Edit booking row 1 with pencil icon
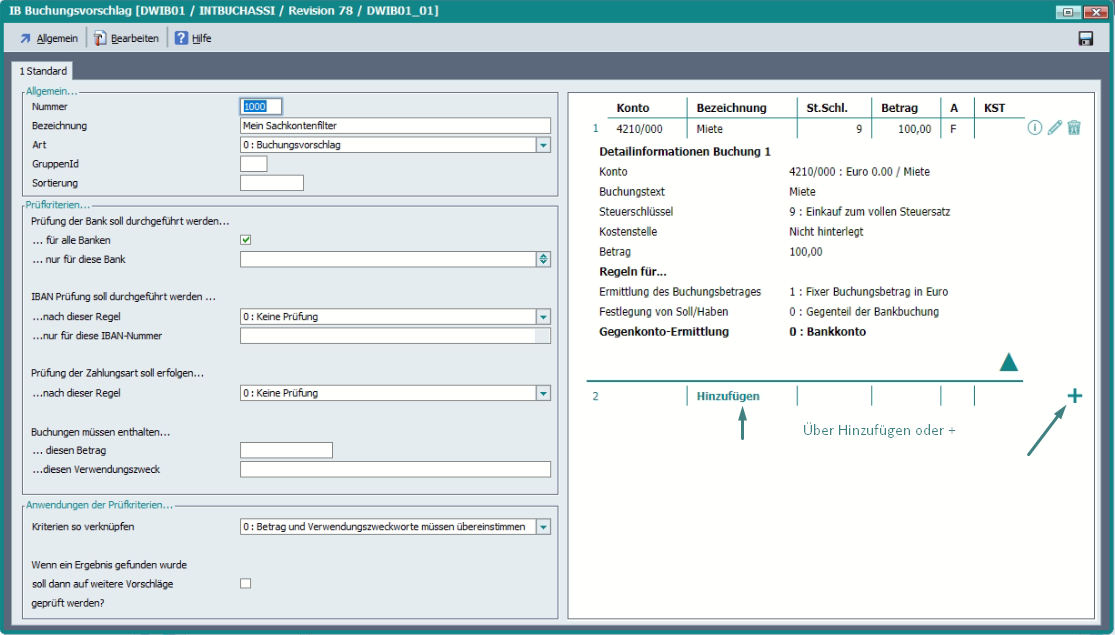Viewport: 1115px width, 635px height. pos(1054,128)
